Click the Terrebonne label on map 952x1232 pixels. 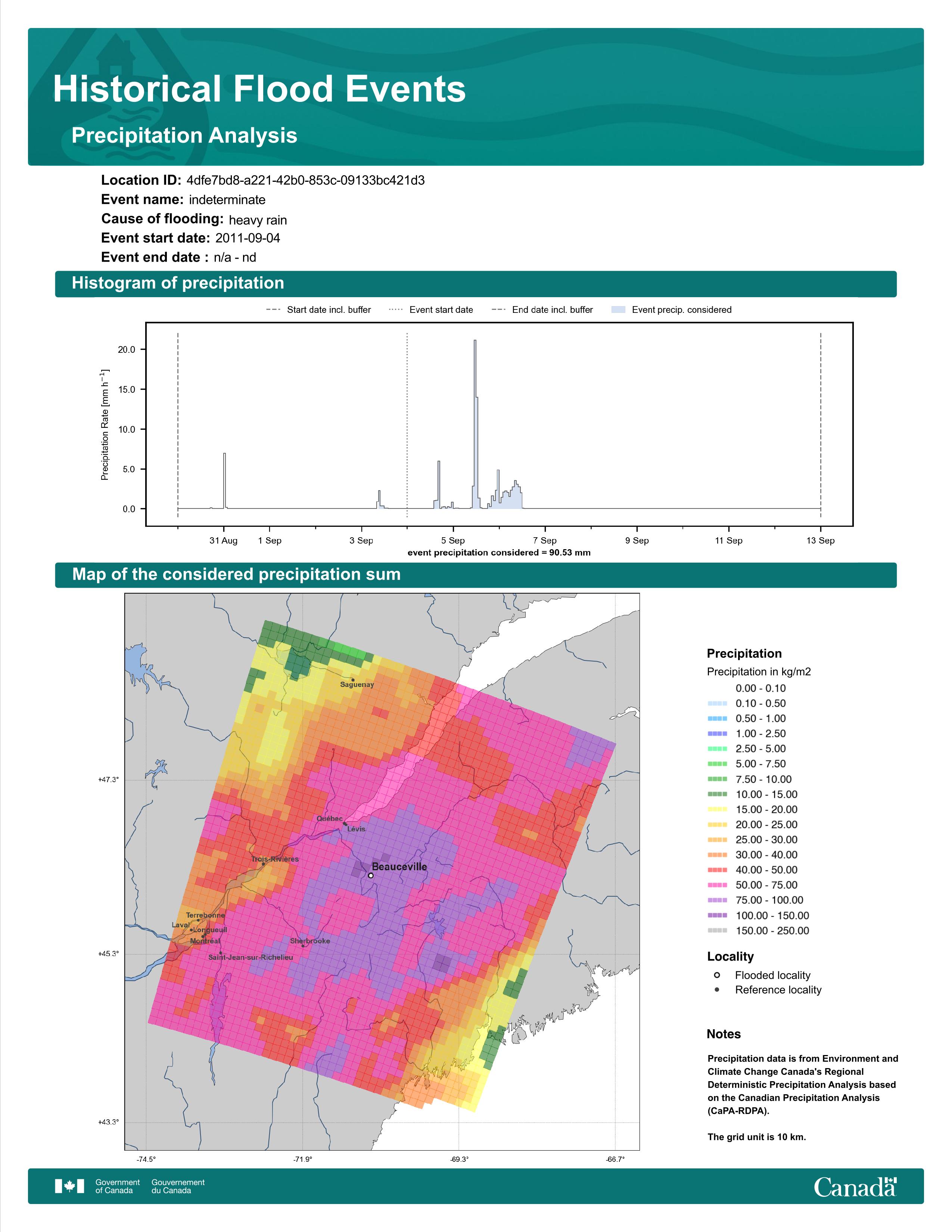[205, 915]
